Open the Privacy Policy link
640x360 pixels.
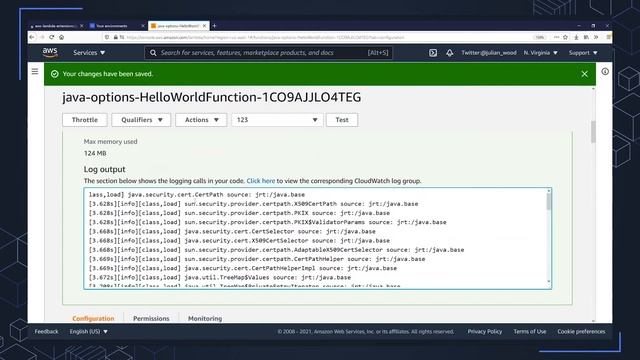click(x=484, y=331)
